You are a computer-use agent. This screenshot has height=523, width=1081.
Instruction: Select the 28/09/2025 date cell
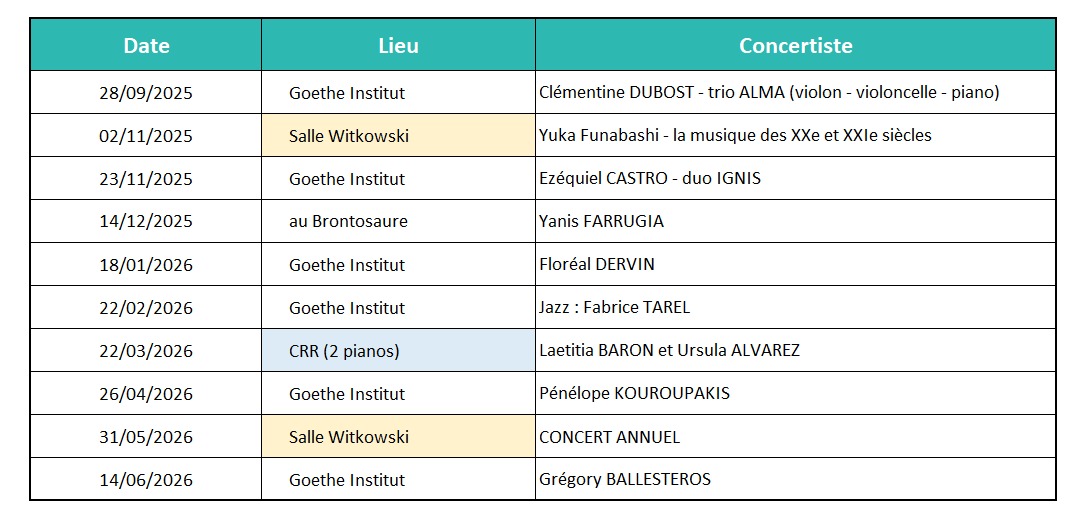pyautogui.click(x=146, y=93)
